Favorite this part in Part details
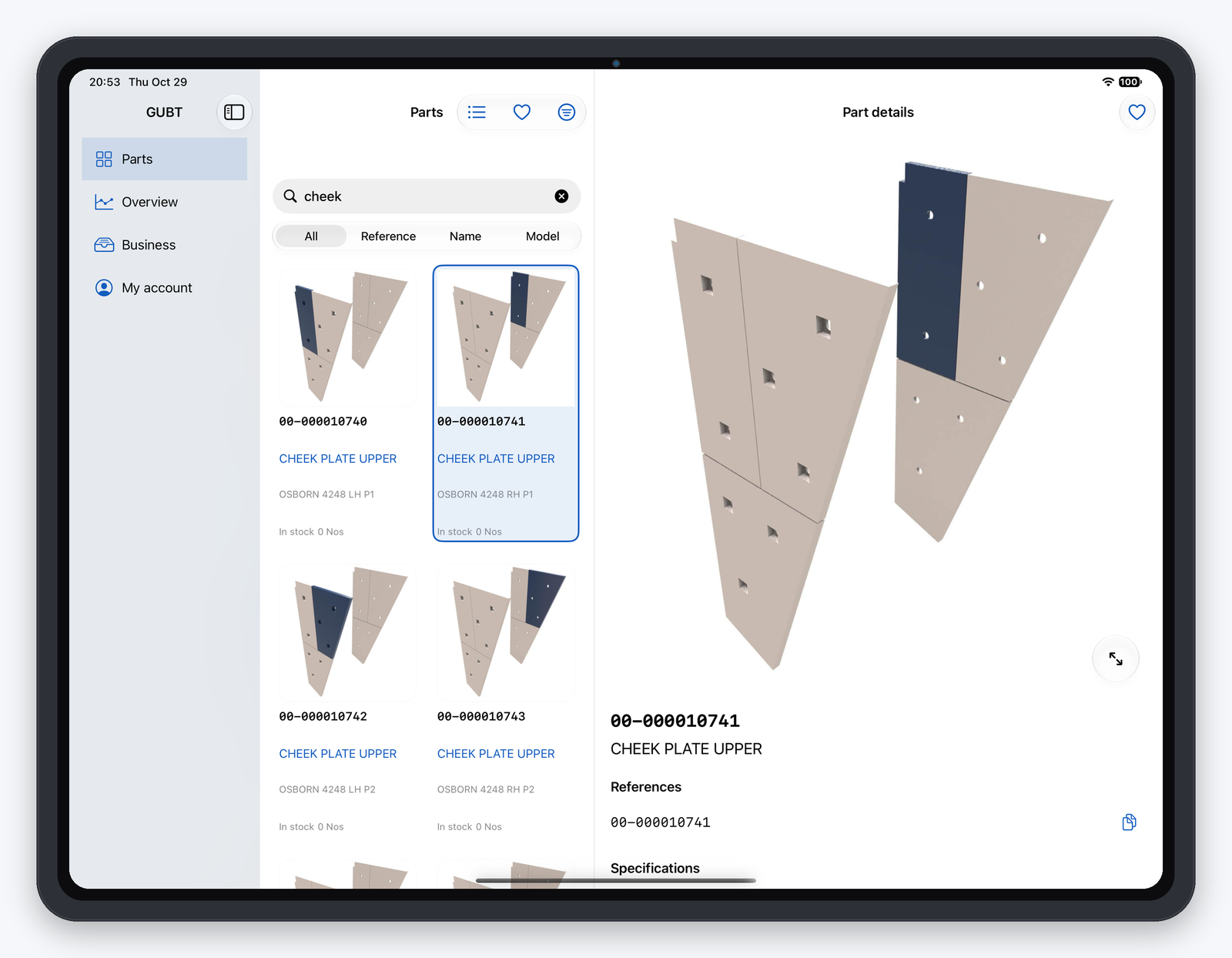 pos(1137,112)
